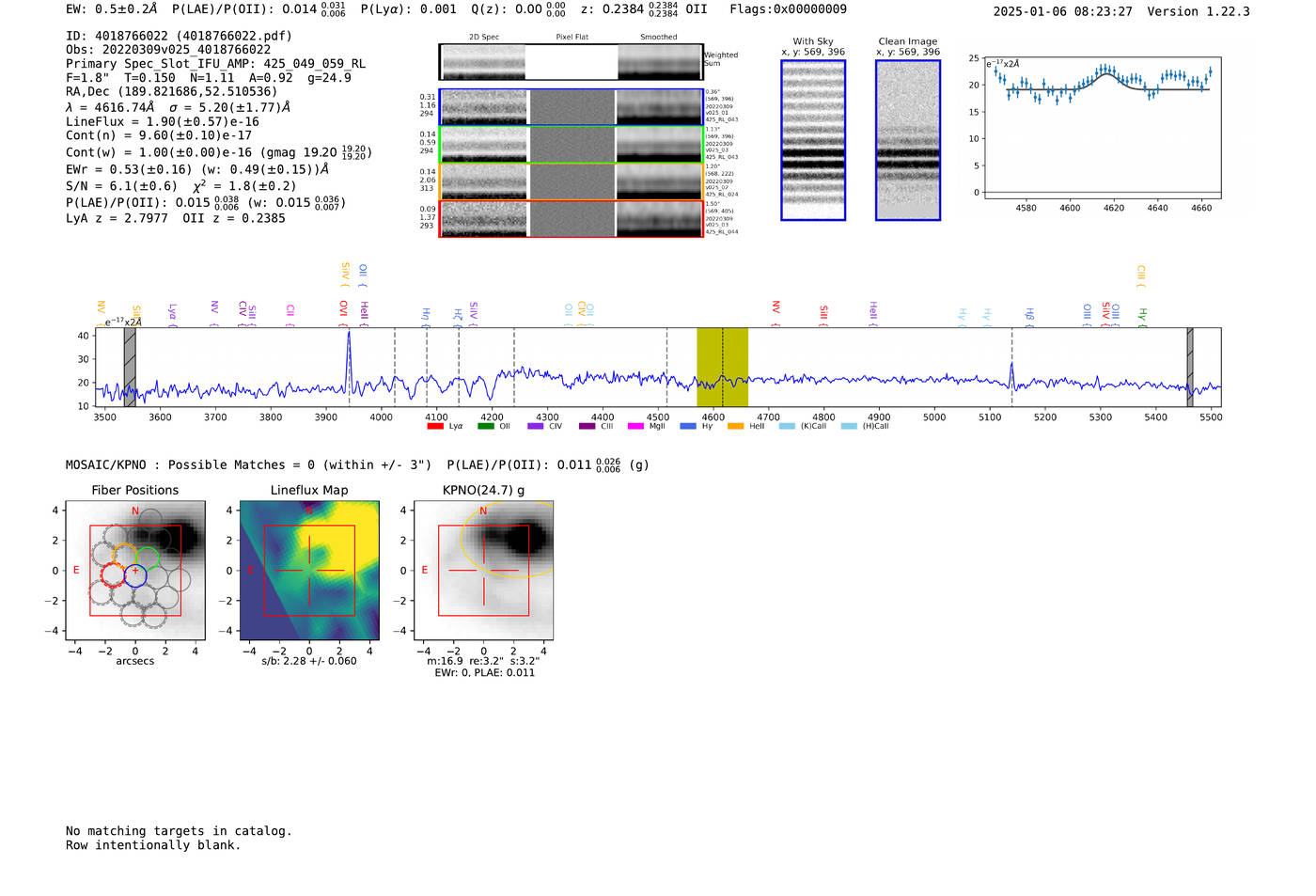The width and height of the screenshot is (1316, 896).
Task: Click the green OII legend swatch
Action: (x=486, y=426)
